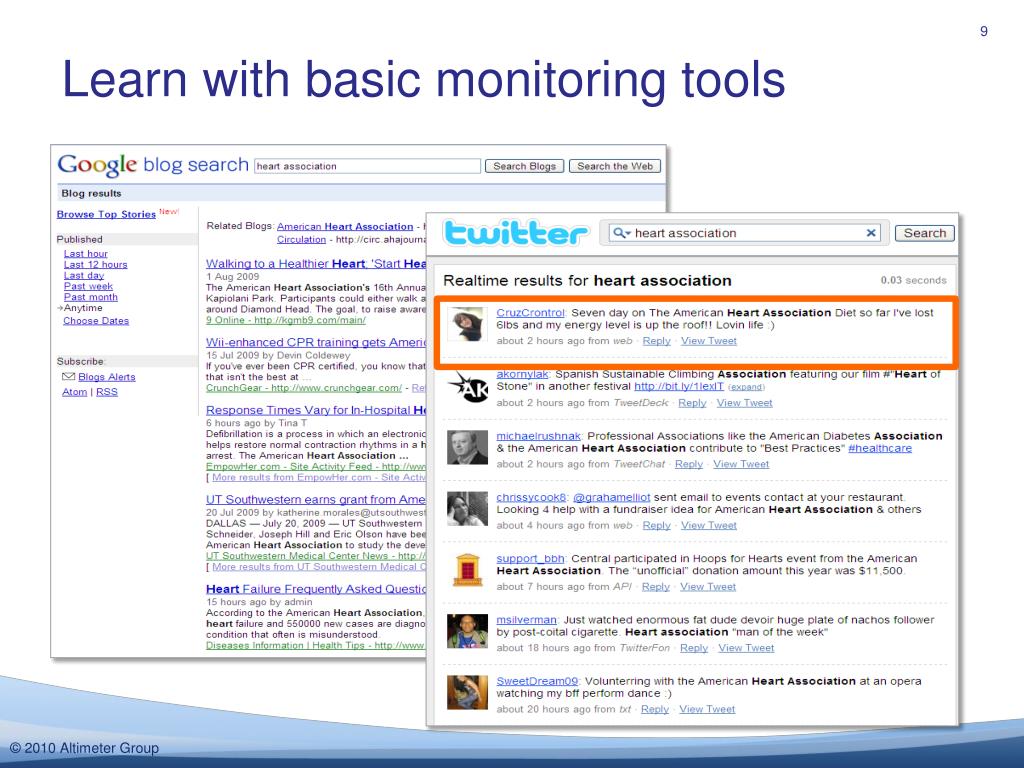Screen dimensions: 1024x768
Task: Open the support_bbh username link
Action: (x=530, y=559)
